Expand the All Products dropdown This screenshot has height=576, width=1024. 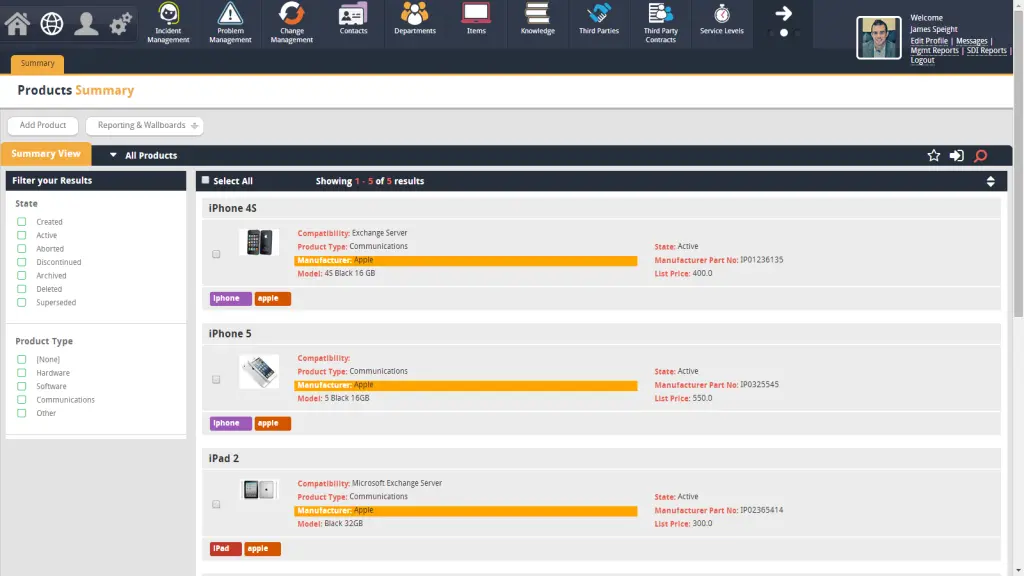[143, 155]
